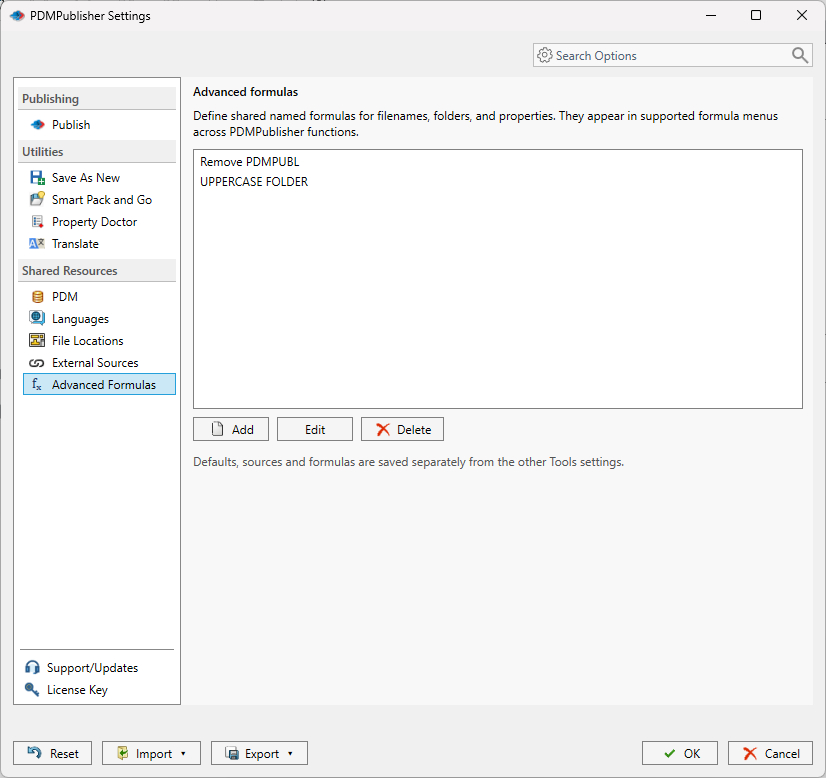Open Smart Pack and Go icon
Screen dimensions: 826x778
pos(37,200)
